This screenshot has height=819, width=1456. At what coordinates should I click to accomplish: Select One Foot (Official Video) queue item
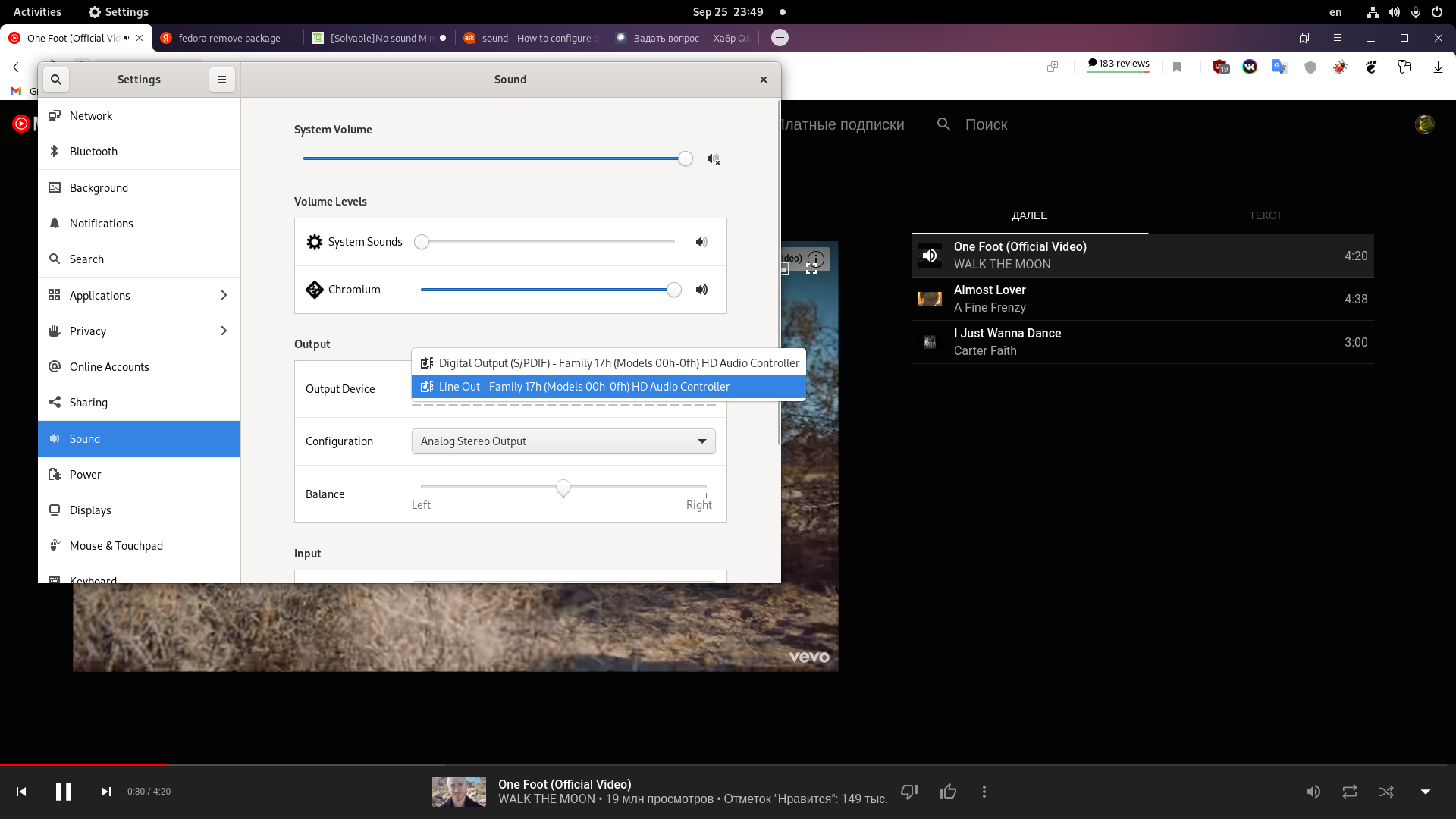click(x=1143, y=256)
